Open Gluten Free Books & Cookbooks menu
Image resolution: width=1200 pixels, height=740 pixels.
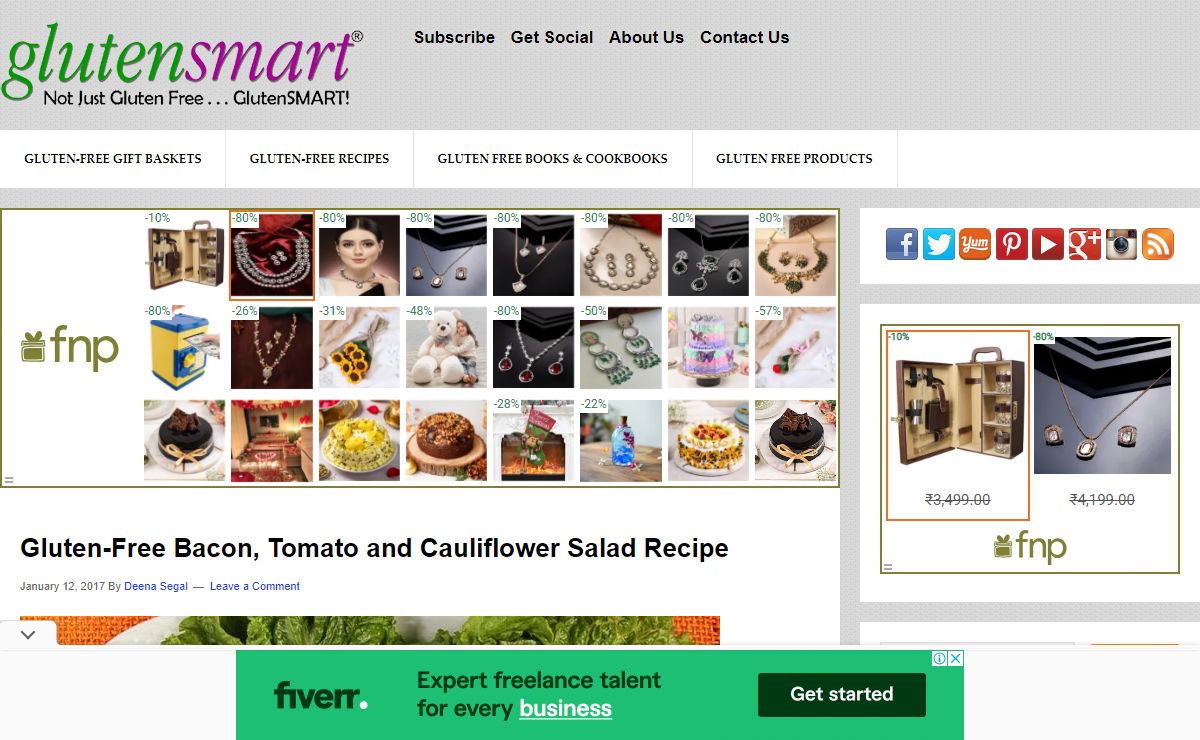[x=552, y=158]
